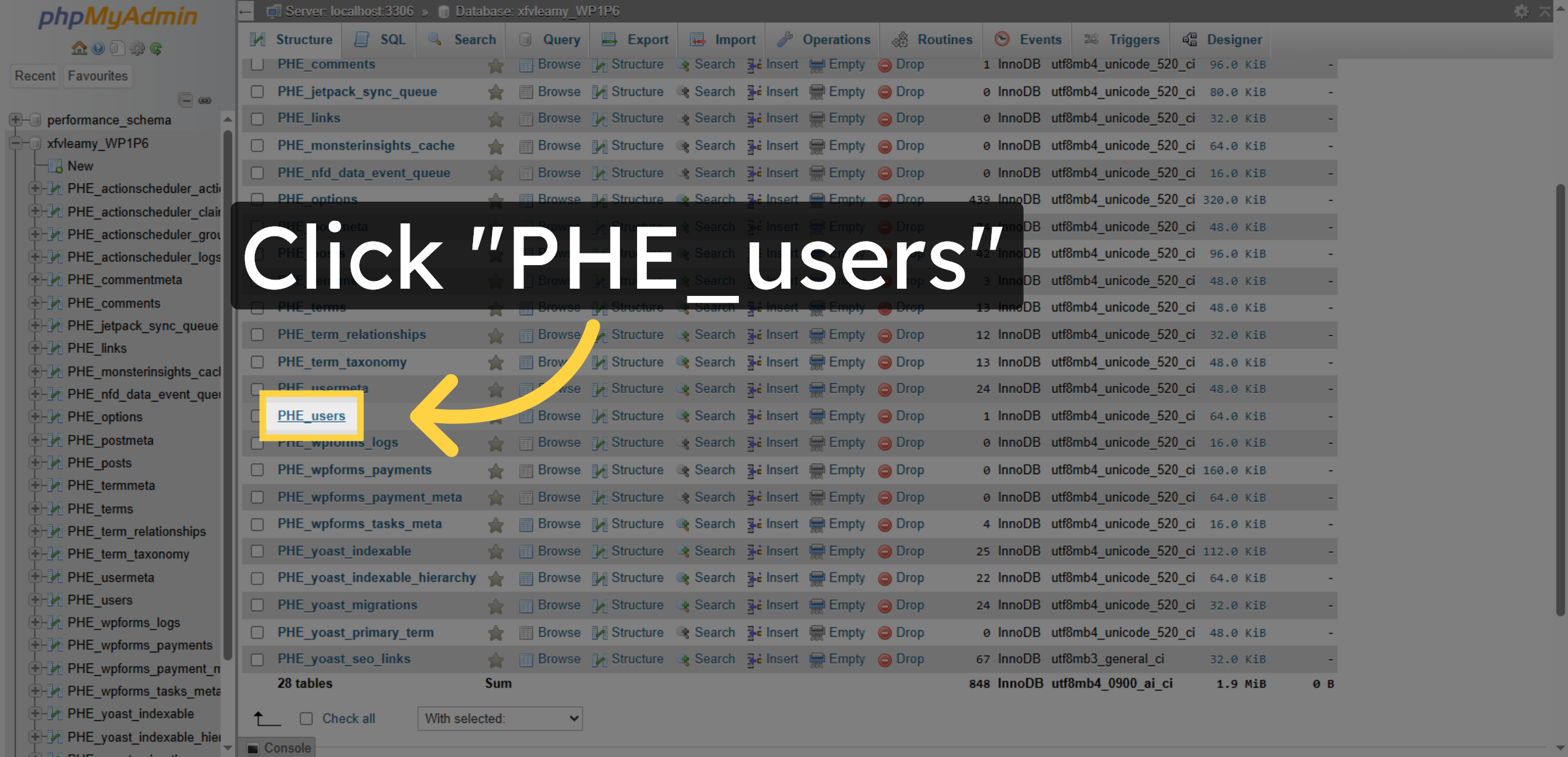Click the highlighted PHE_users table link
Viewport: 1568px width, 757px height.
click(x=311, y=415)
